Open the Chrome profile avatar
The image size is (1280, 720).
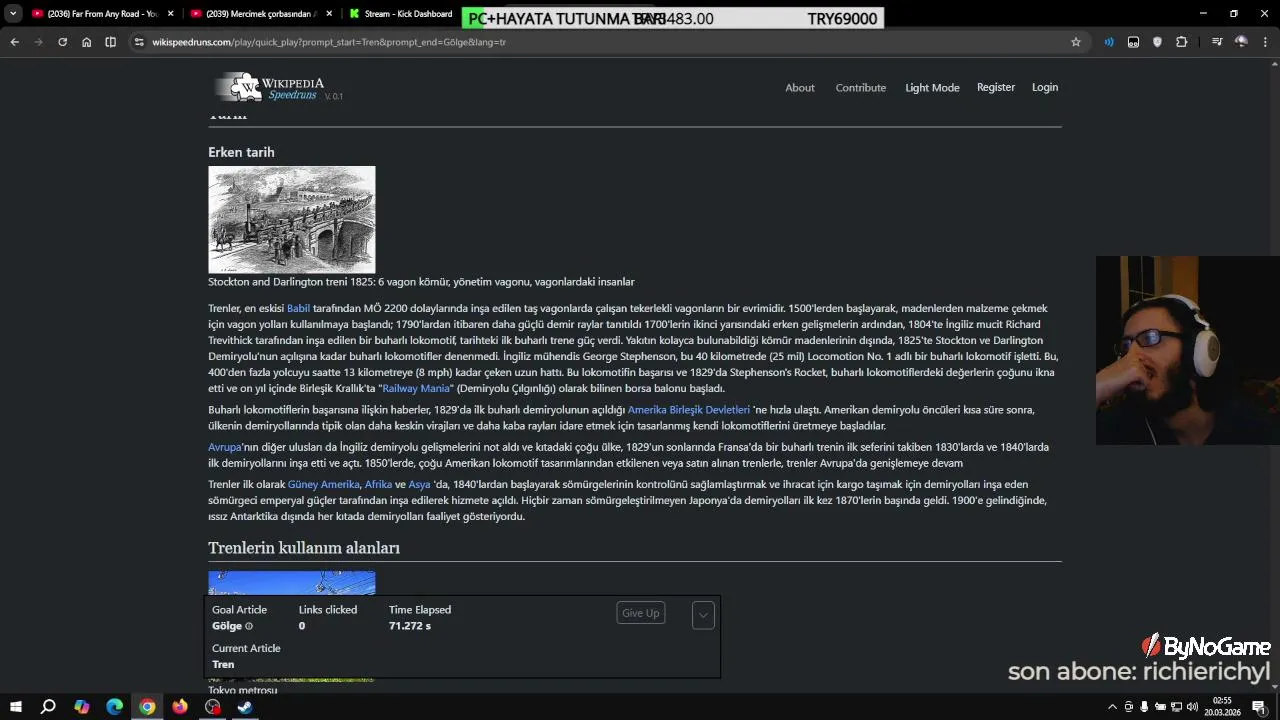pos(1241,42)
